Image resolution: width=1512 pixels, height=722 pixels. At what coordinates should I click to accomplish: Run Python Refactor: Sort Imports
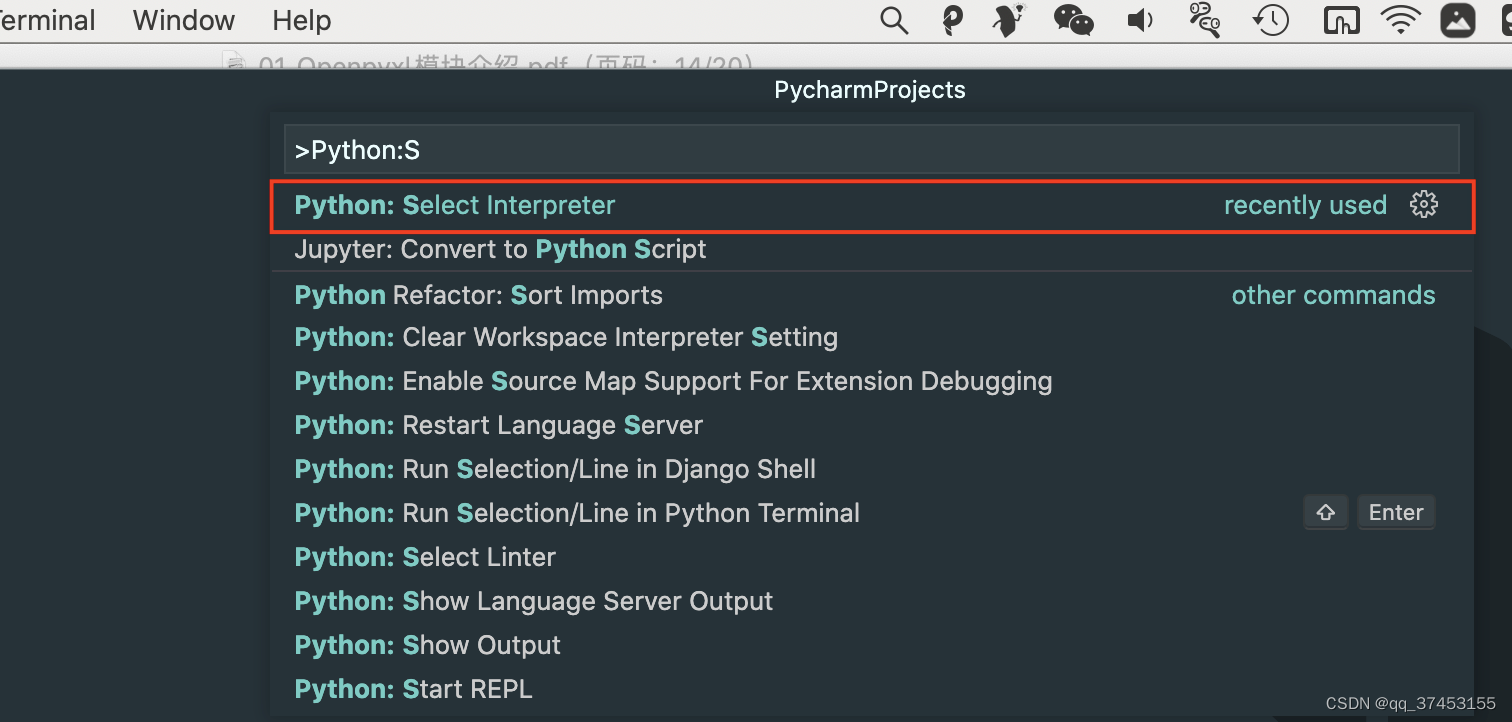pos(478,294)
